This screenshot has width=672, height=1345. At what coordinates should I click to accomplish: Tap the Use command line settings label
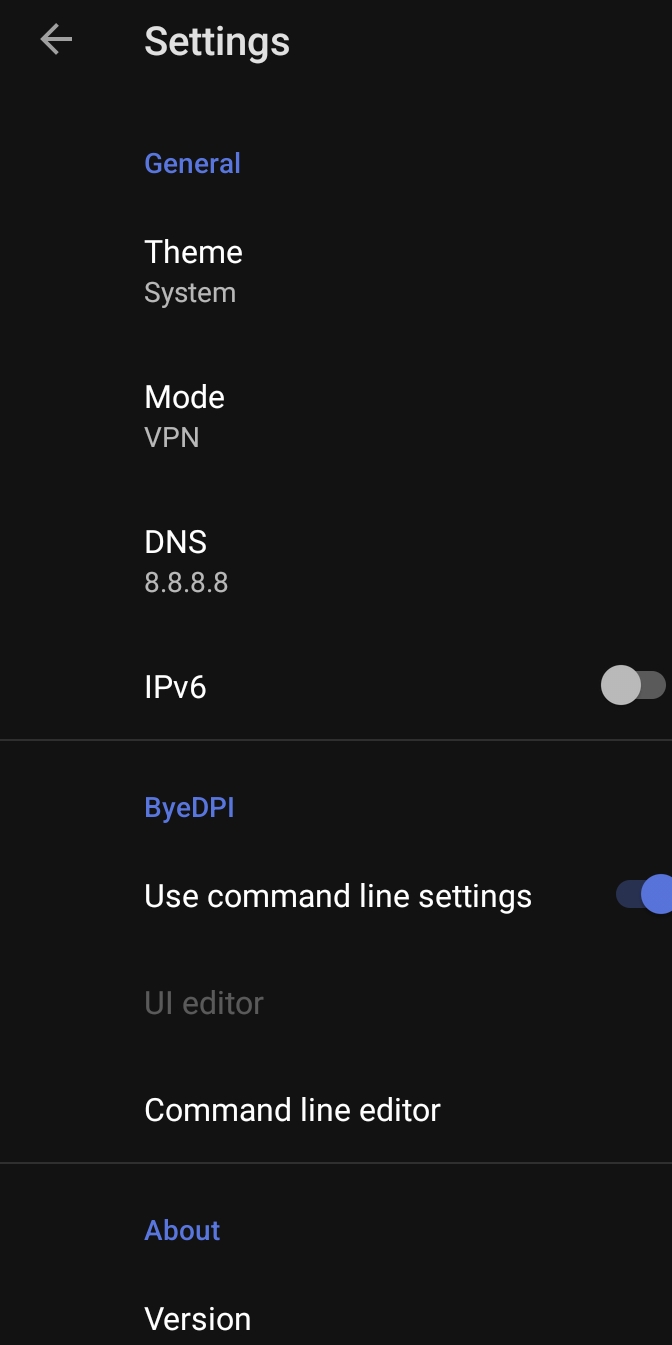point(338,896)
